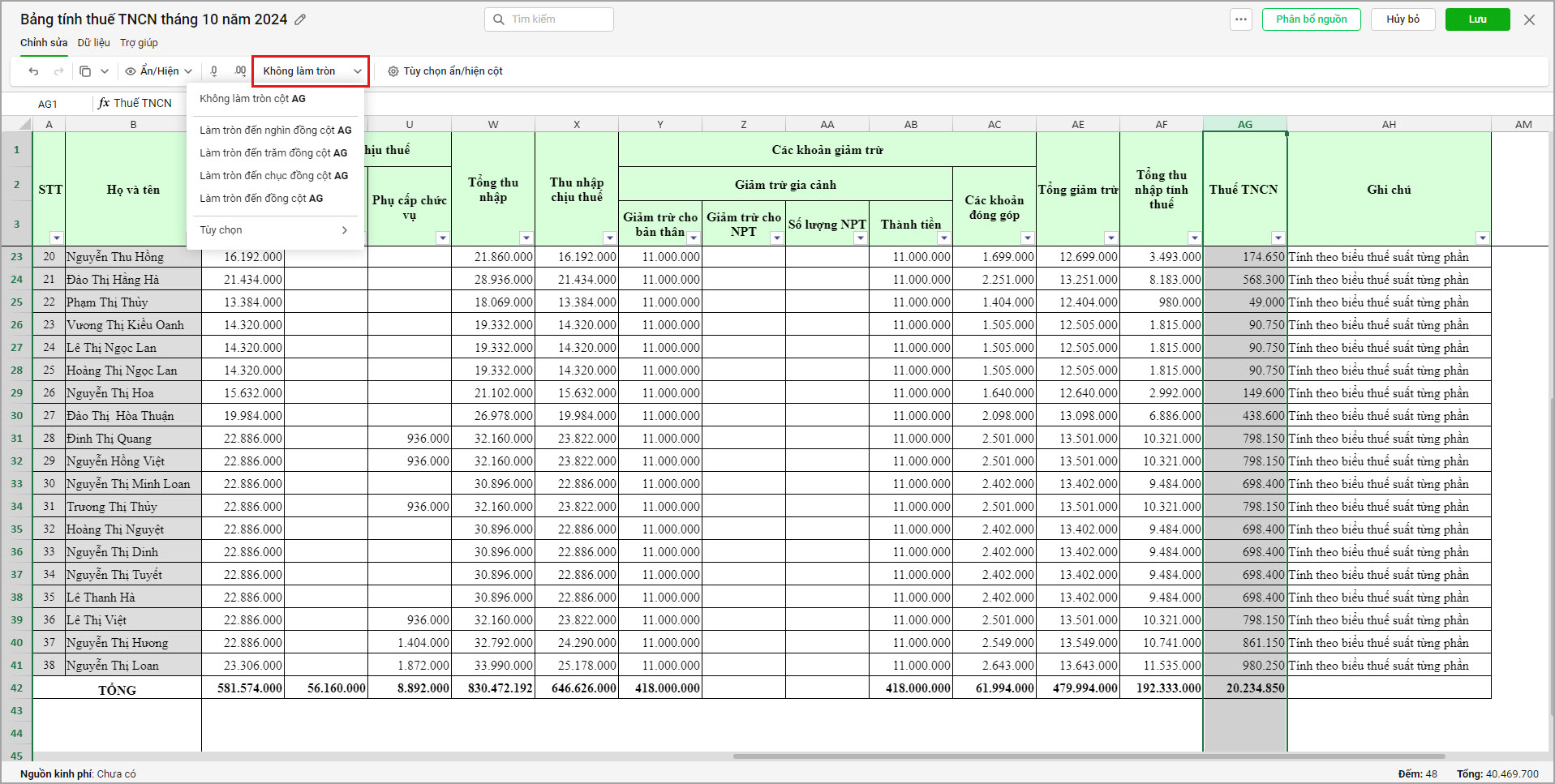Expand the Không làm tròn dropdown

[x=311, y=71]
